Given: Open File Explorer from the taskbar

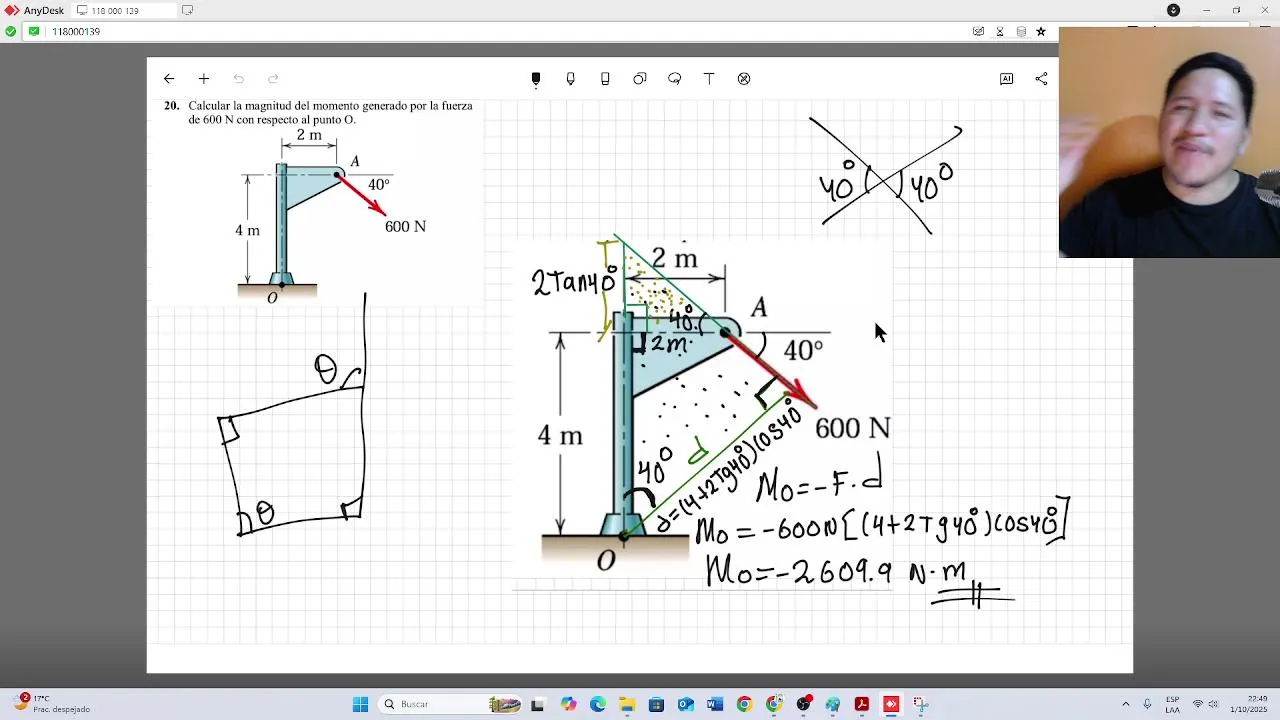Looking at the screenshot, I should (x=627, y=704).
